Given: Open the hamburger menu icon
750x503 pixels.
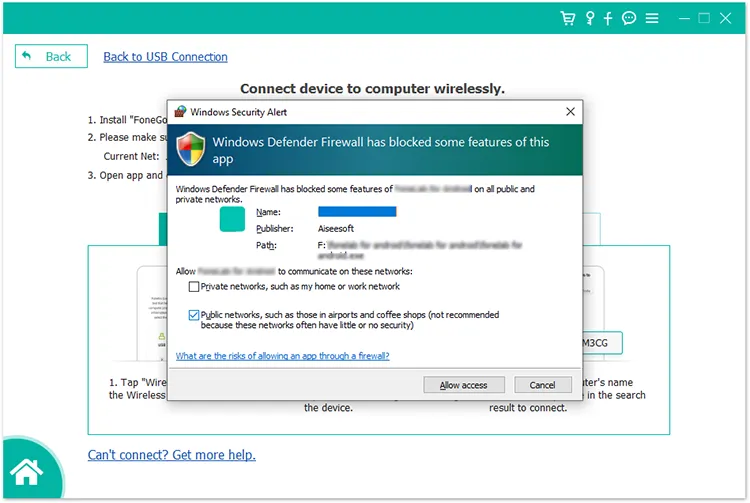Looking at the screenshot, I should pyautogui.click(x=652, y=18).
